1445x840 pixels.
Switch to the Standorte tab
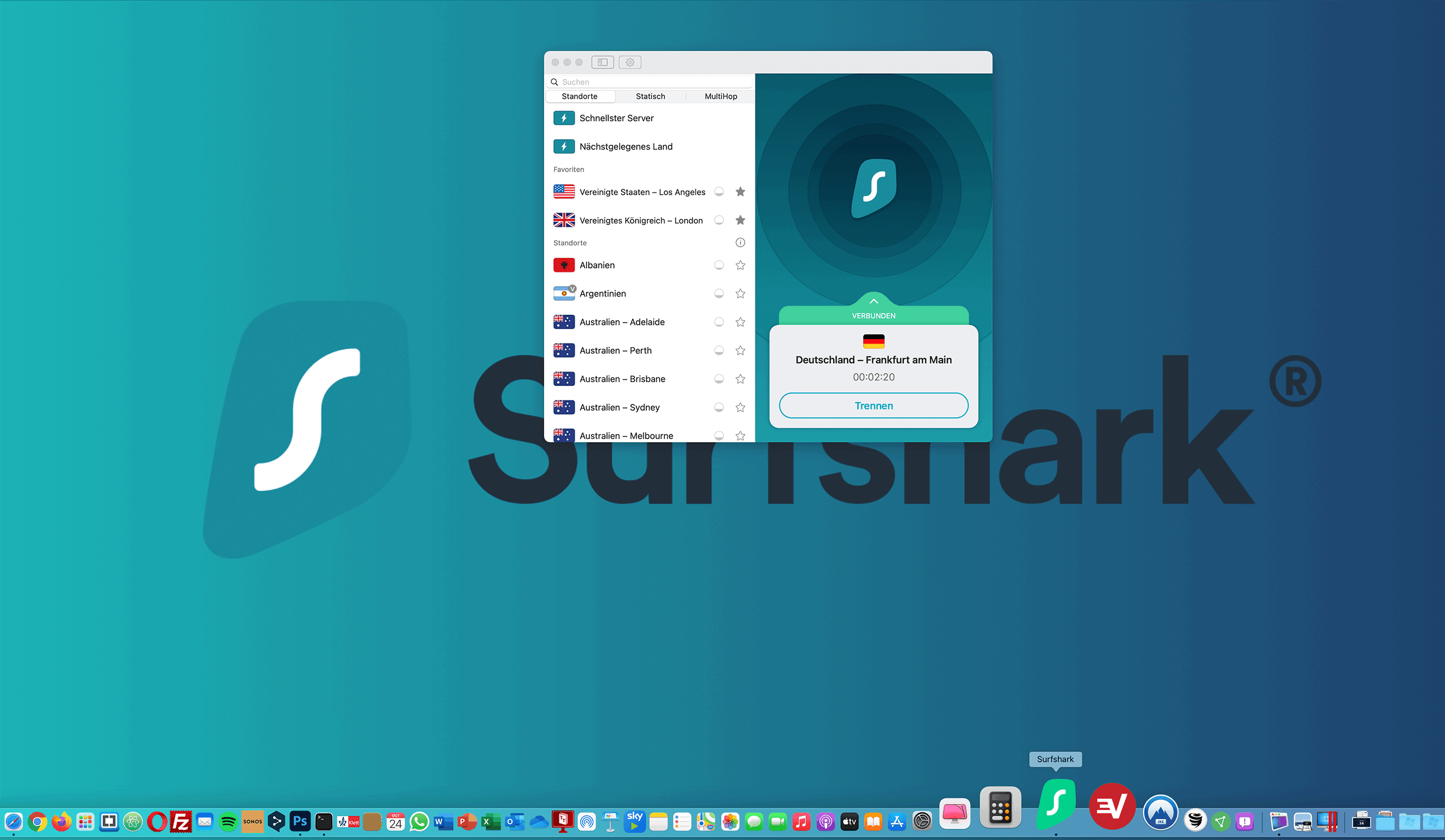[580, 96]
